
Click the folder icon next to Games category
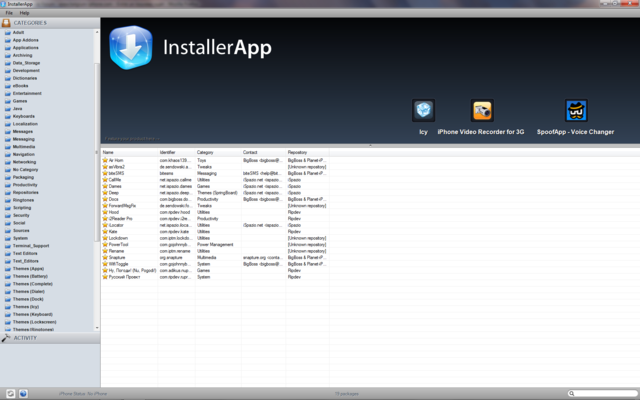click(x=8, y=101)
